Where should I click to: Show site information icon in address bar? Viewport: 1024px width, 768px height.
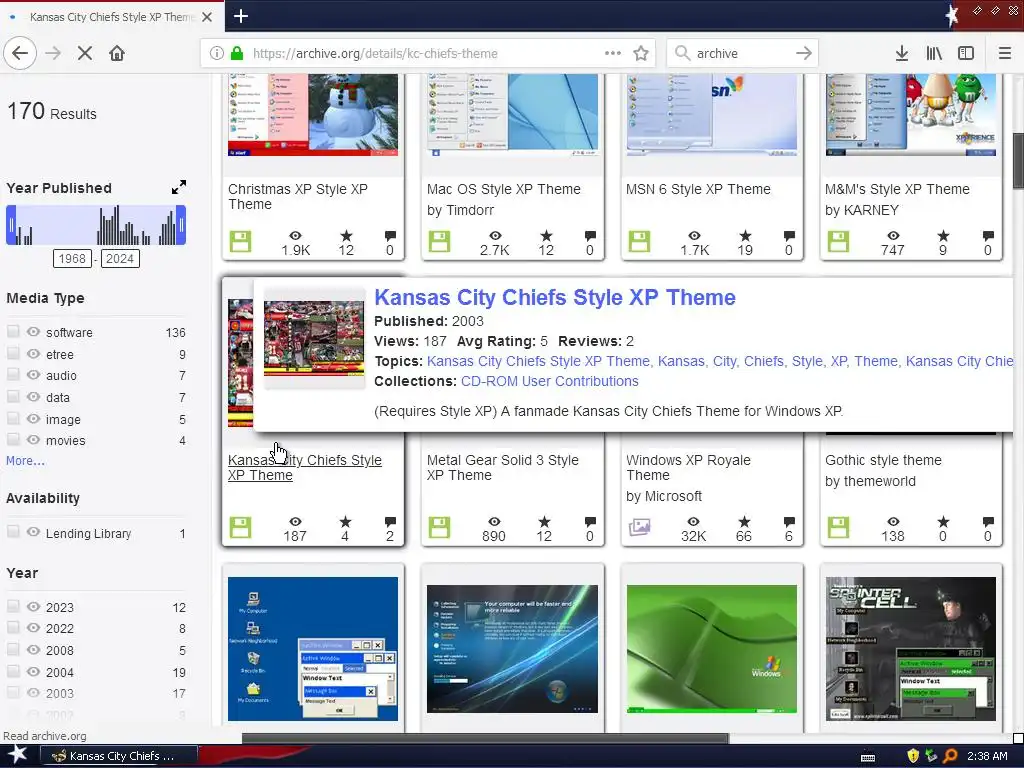[216, 54]
